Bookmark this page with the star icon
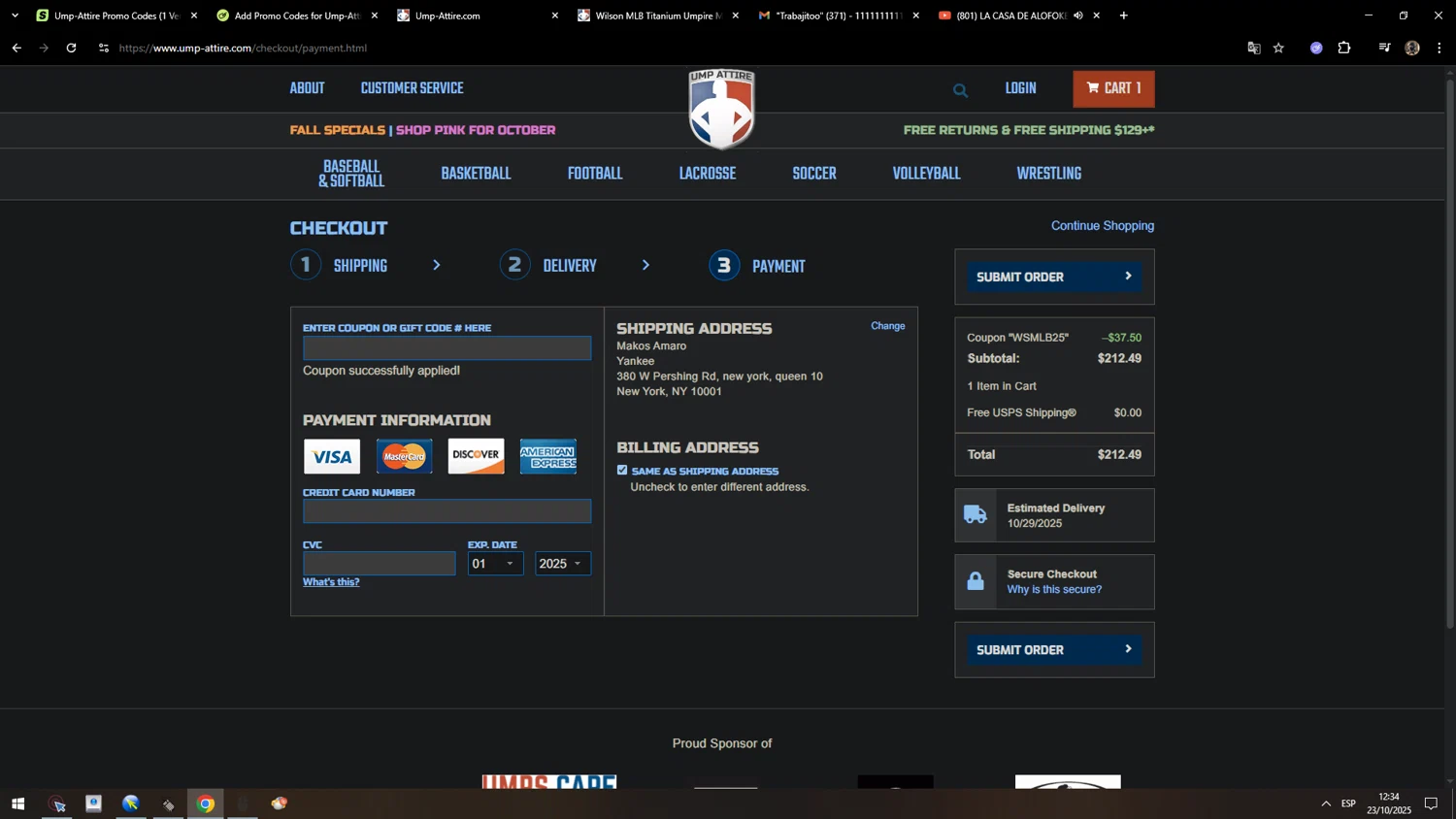1456x819 pixels. [1279, 48]
